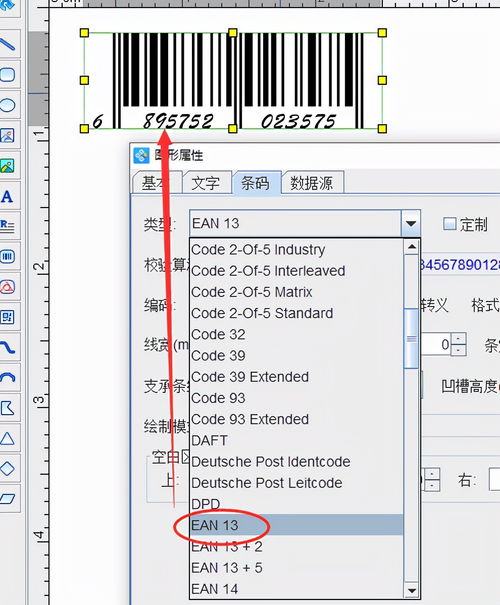
Task: Click dropdown list scroll down arrow
Action: coord(412,590)
